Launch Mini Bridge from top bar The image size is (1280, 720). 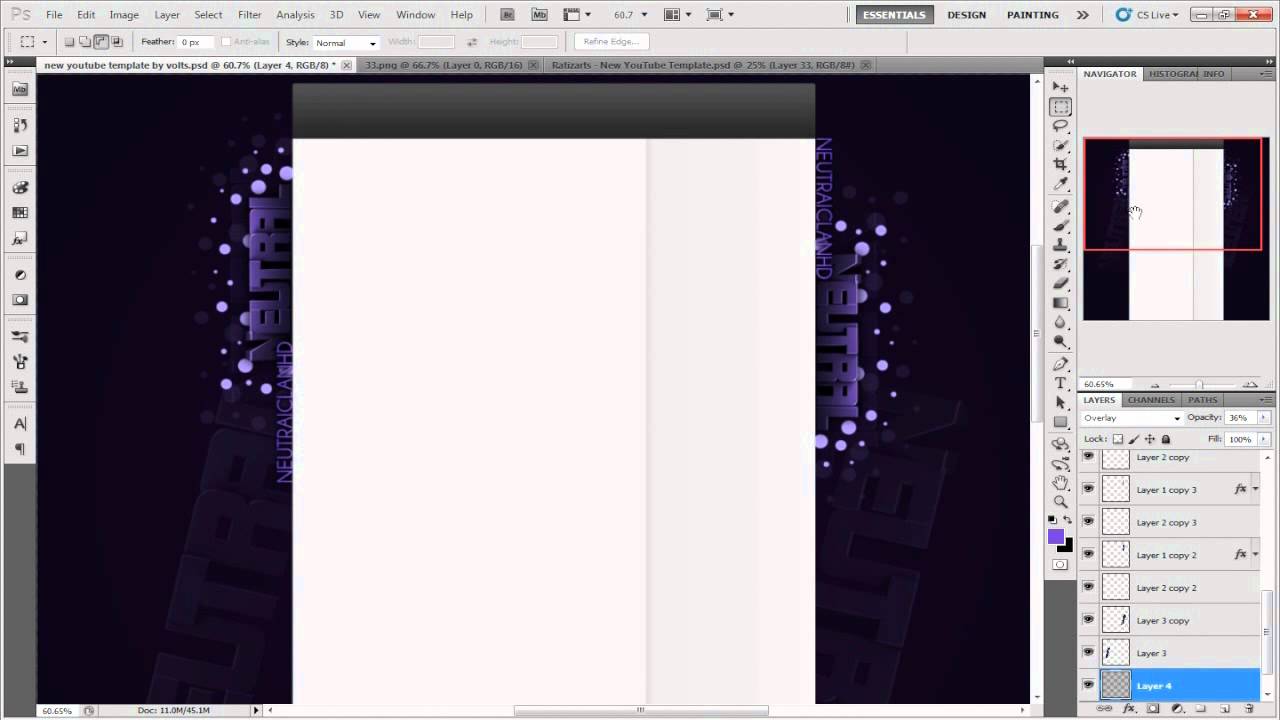tap(539, 14)
